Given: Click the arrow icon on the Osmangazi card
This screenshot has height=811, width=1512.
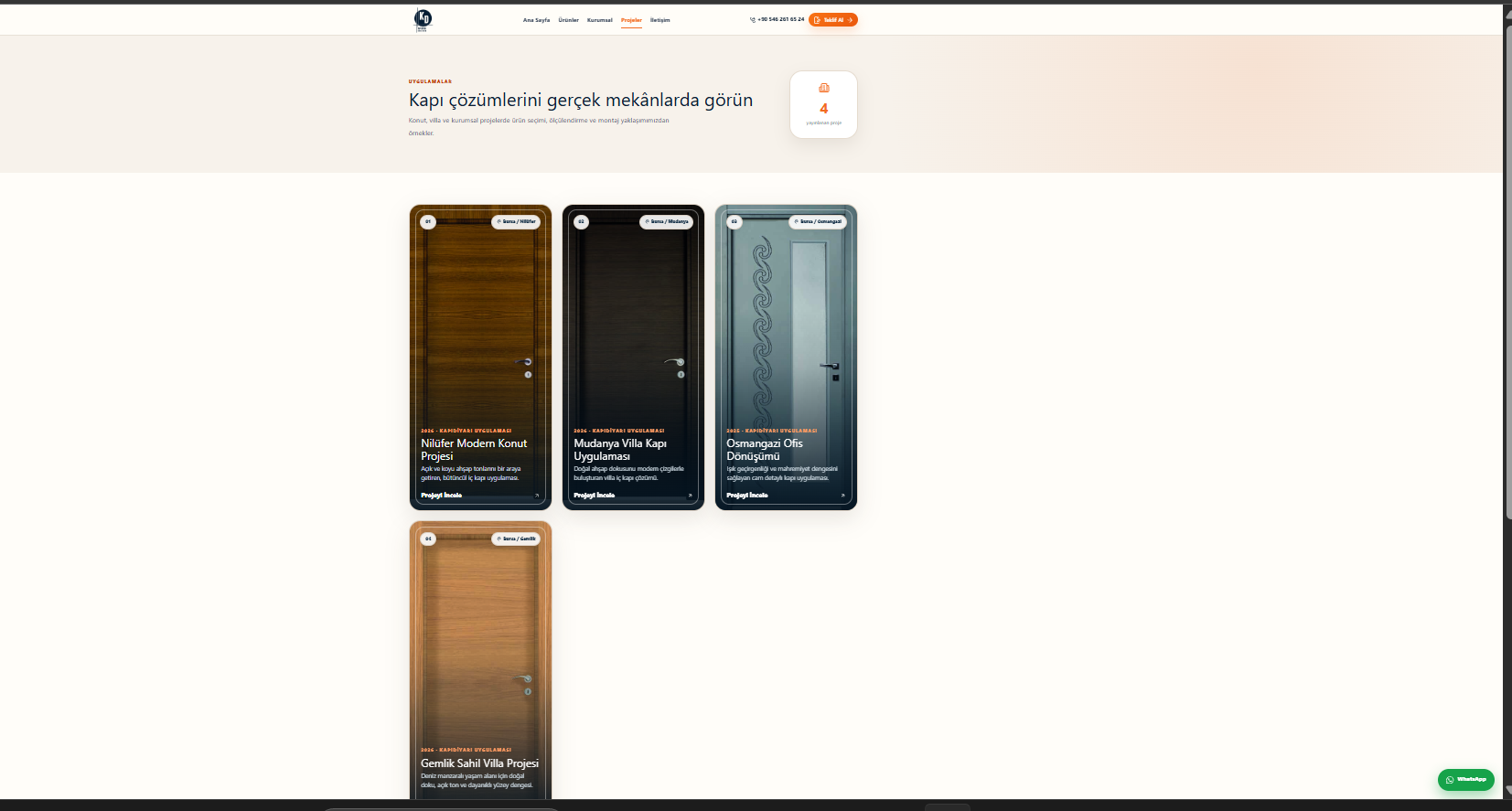Looking at the screenshot, I should [x=842, y=496].
